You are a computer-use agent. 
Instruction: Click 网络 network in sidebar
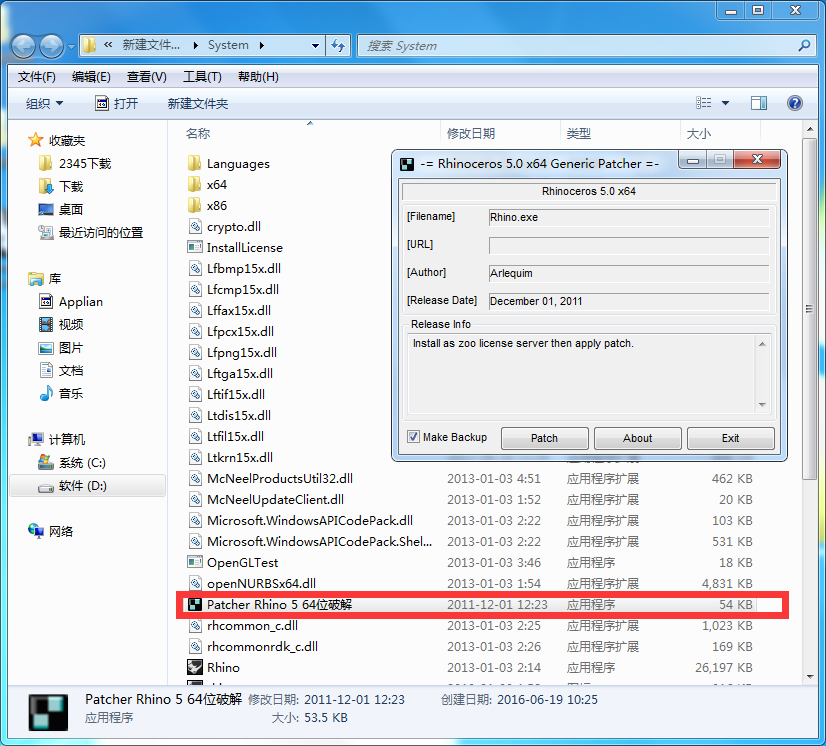coord(51,531)
